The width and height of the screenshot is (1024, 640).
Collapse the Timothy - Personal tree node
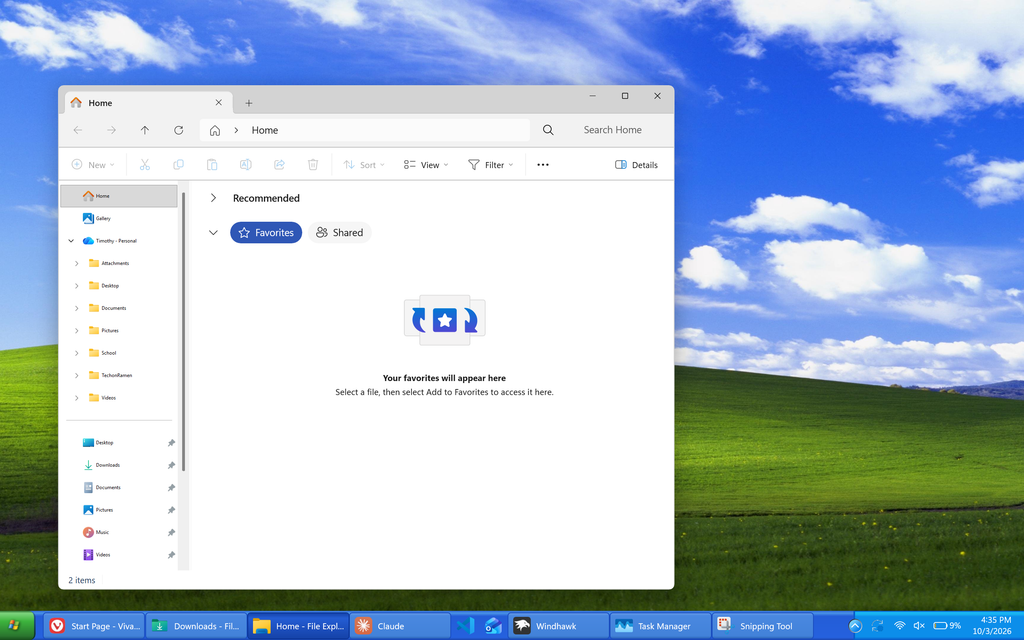(x=71, y=241)
